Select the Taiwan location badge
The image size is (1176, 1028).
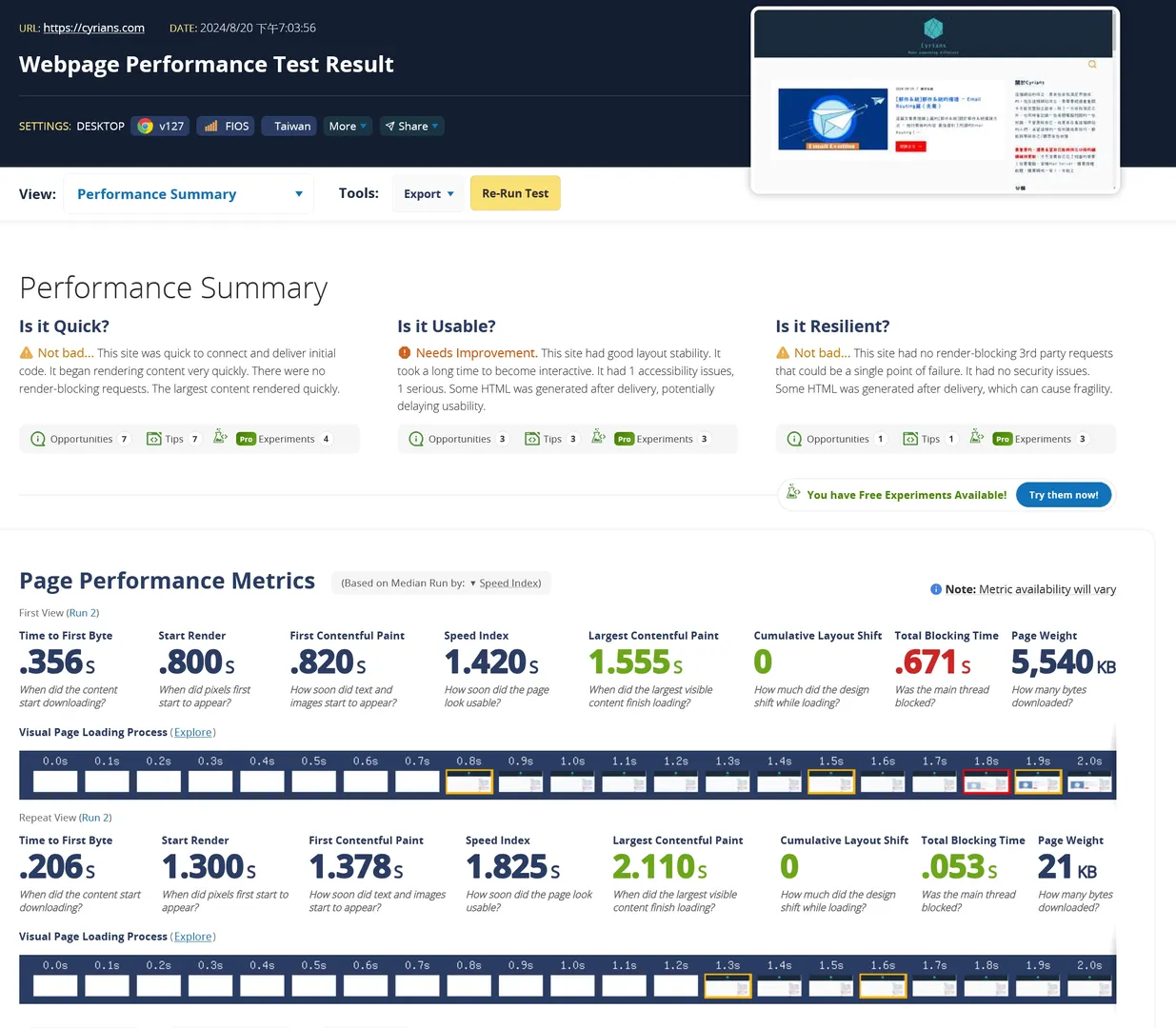[289, 125]
